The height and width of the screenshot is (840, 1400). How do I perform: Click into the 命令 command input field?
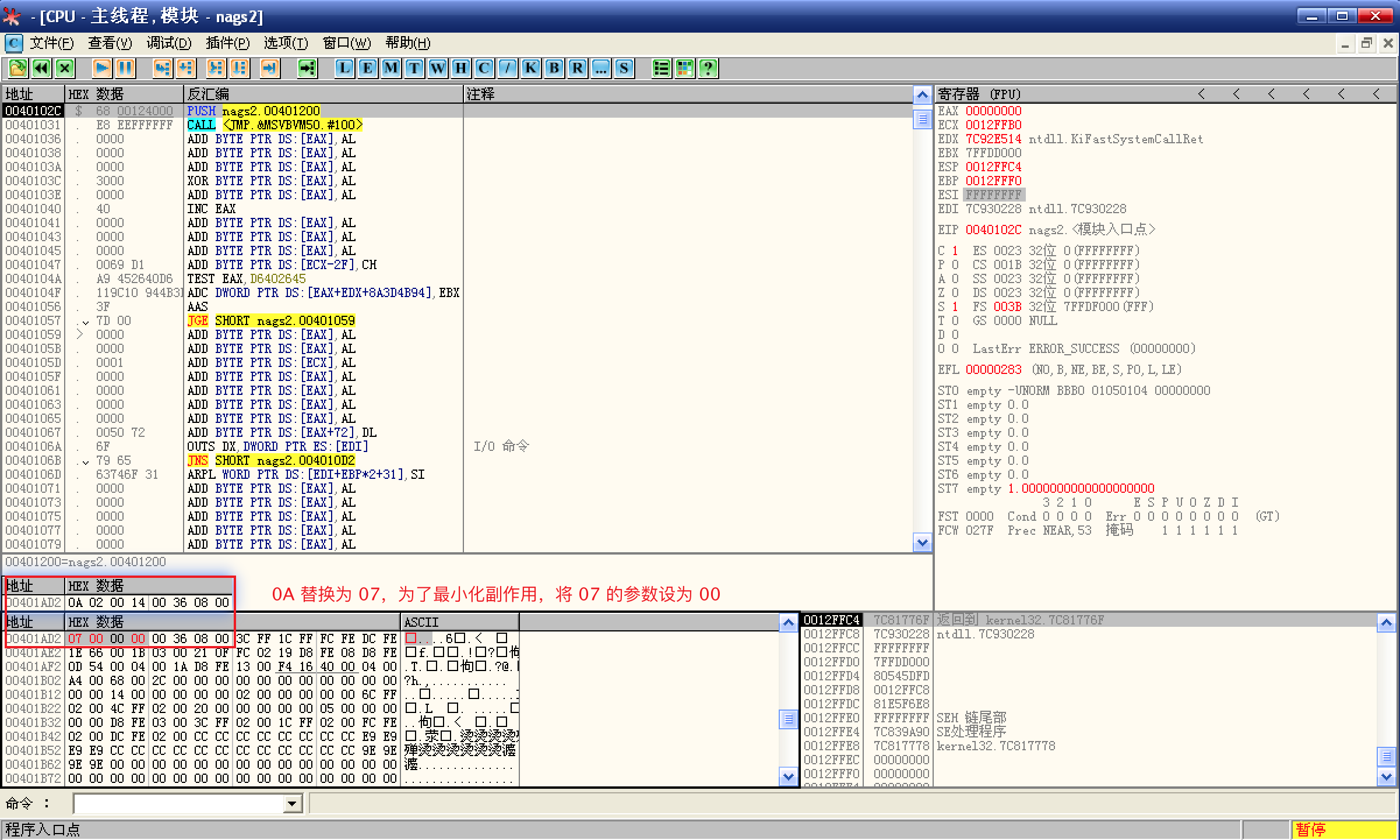178,804
